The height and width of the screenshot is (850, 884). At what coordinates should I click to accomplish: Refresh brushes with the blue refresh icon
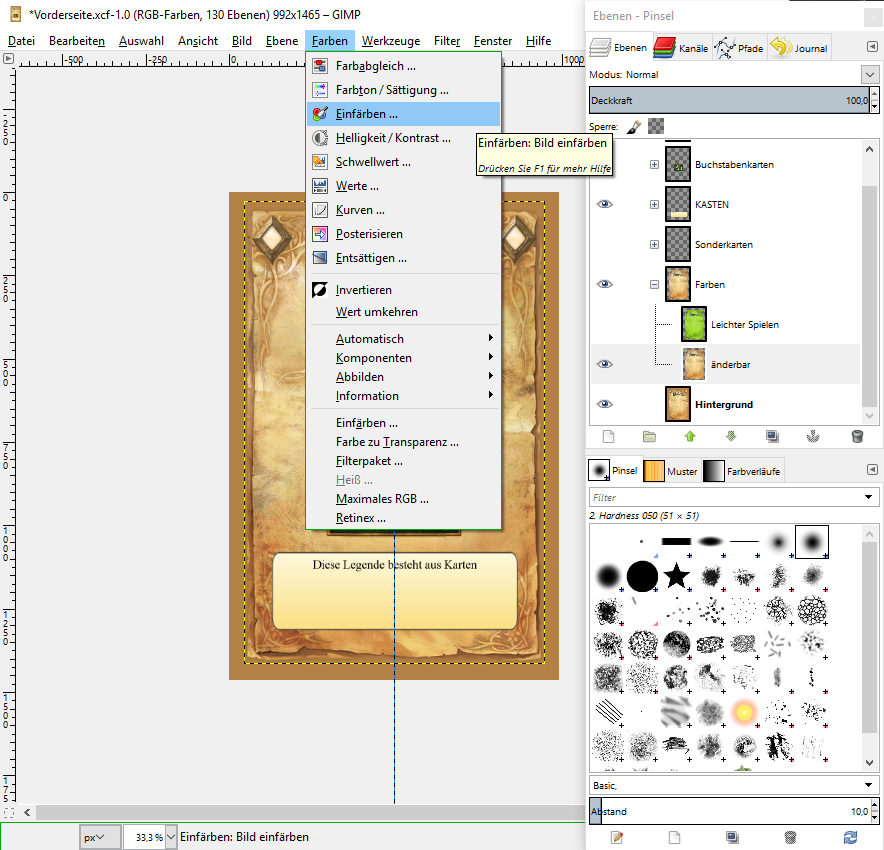point(850,836)
